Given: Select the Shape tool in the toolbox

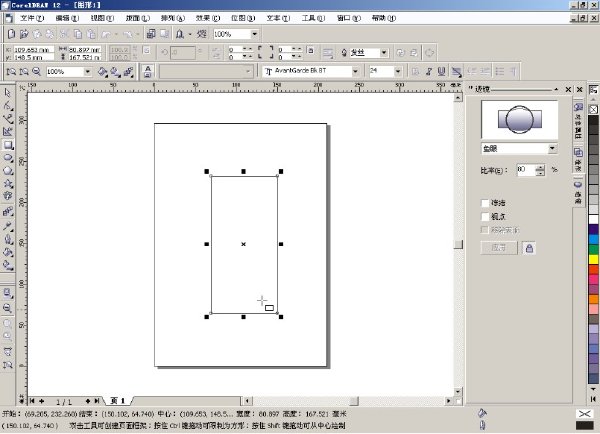Looking at the screenshot, I should point(8,105).
